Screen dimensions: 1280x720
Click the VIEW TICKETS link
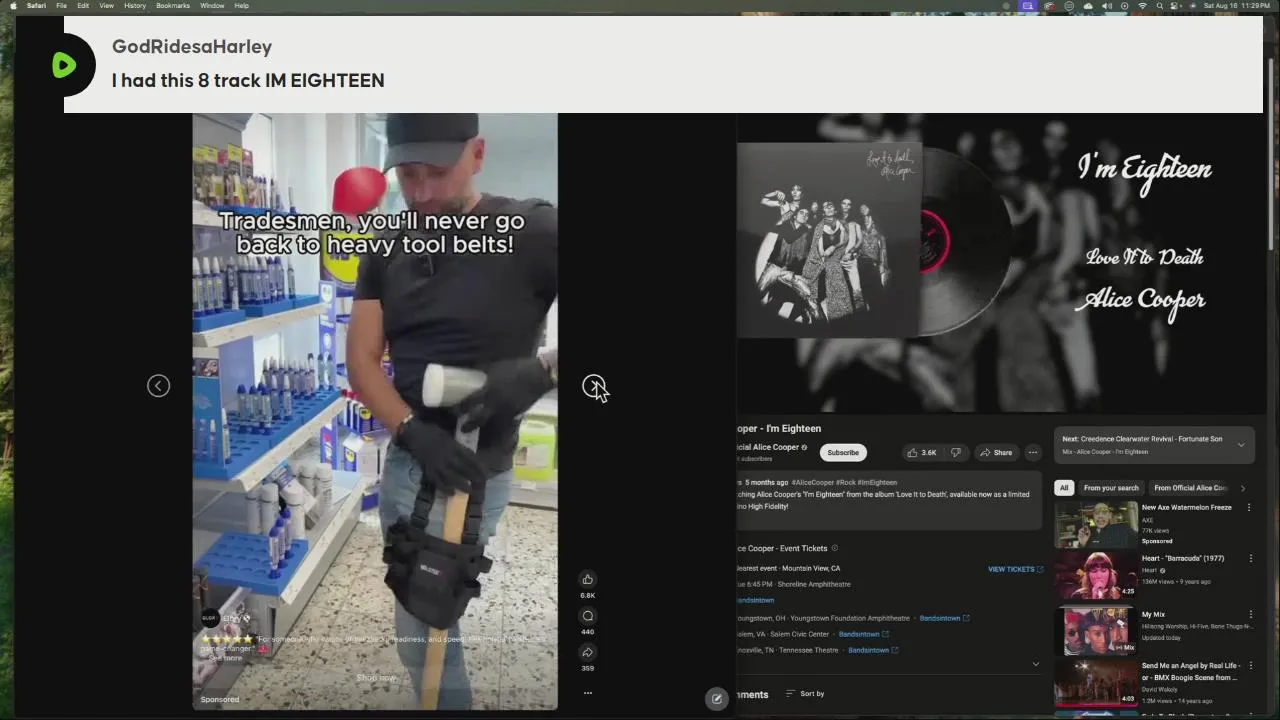point(1015,569)
